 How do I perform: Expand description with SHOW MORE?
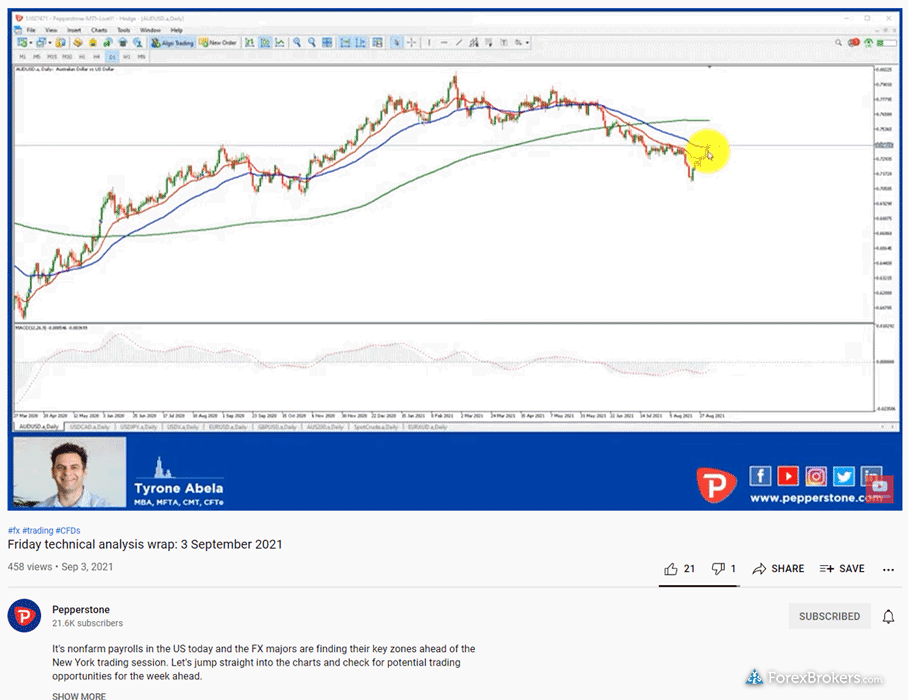coord(79,695)
